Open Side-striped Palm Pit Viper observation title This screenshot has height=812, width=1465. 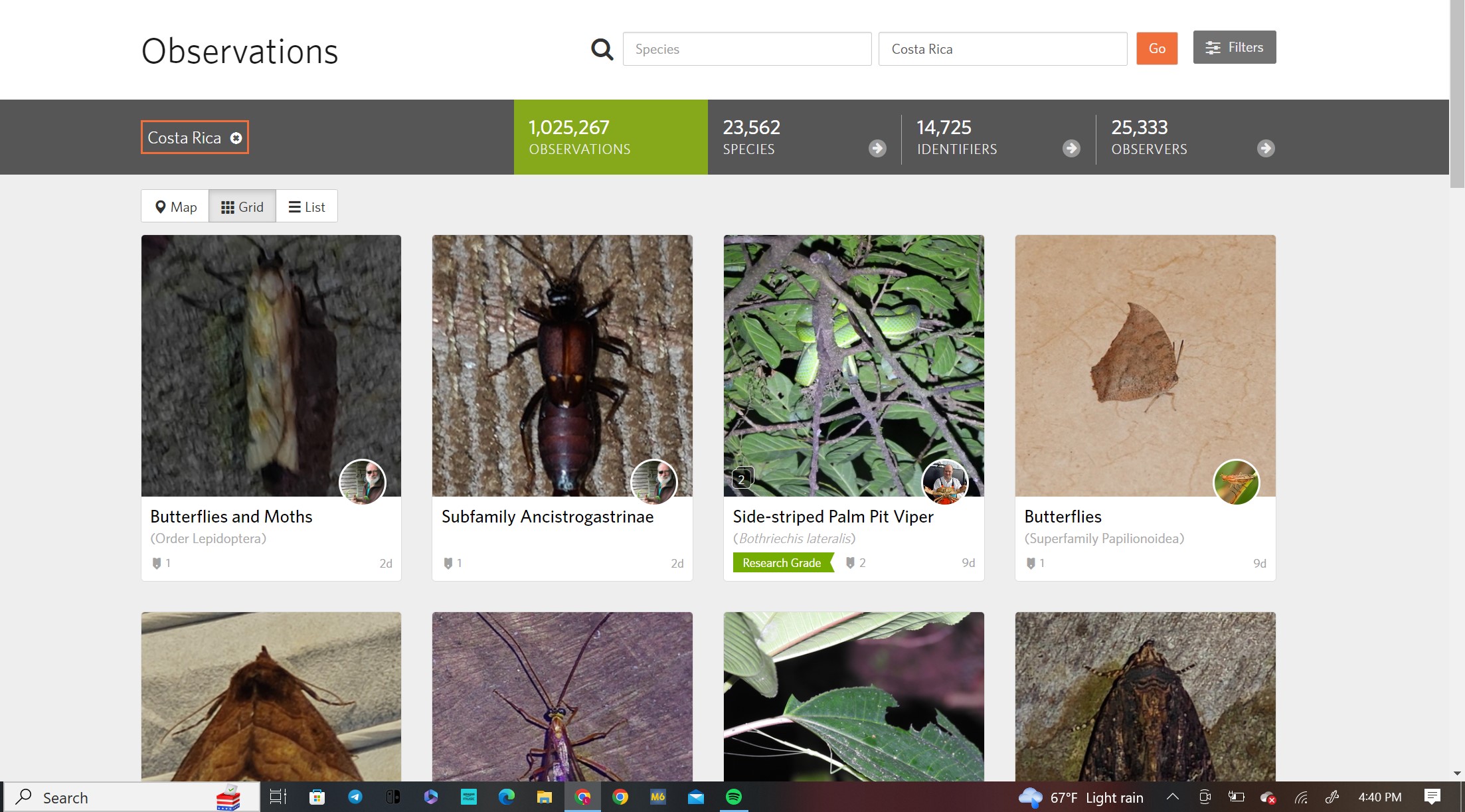(x=833, y=517)
